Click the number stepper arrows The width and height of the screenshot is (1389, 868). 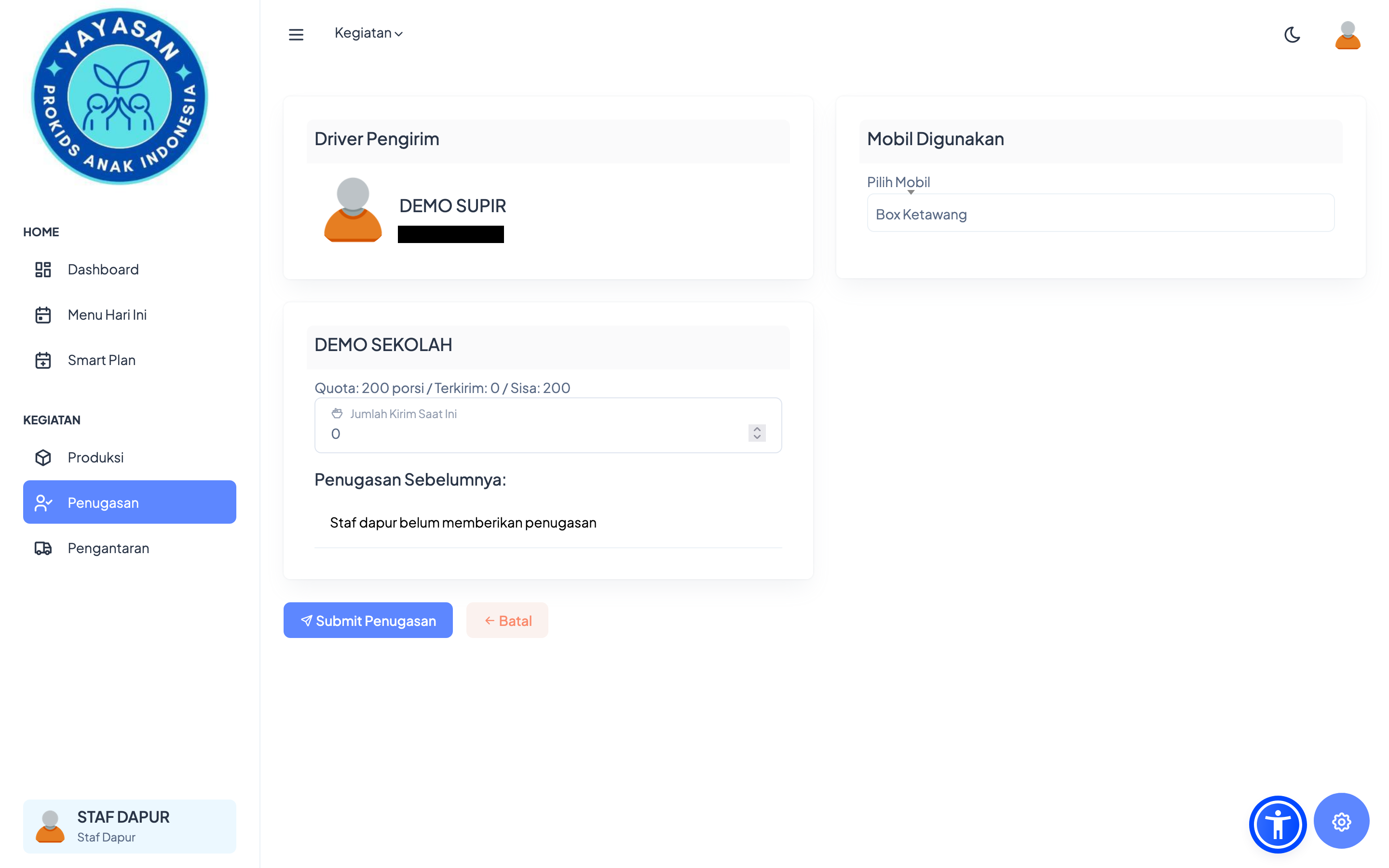point(757,433)
